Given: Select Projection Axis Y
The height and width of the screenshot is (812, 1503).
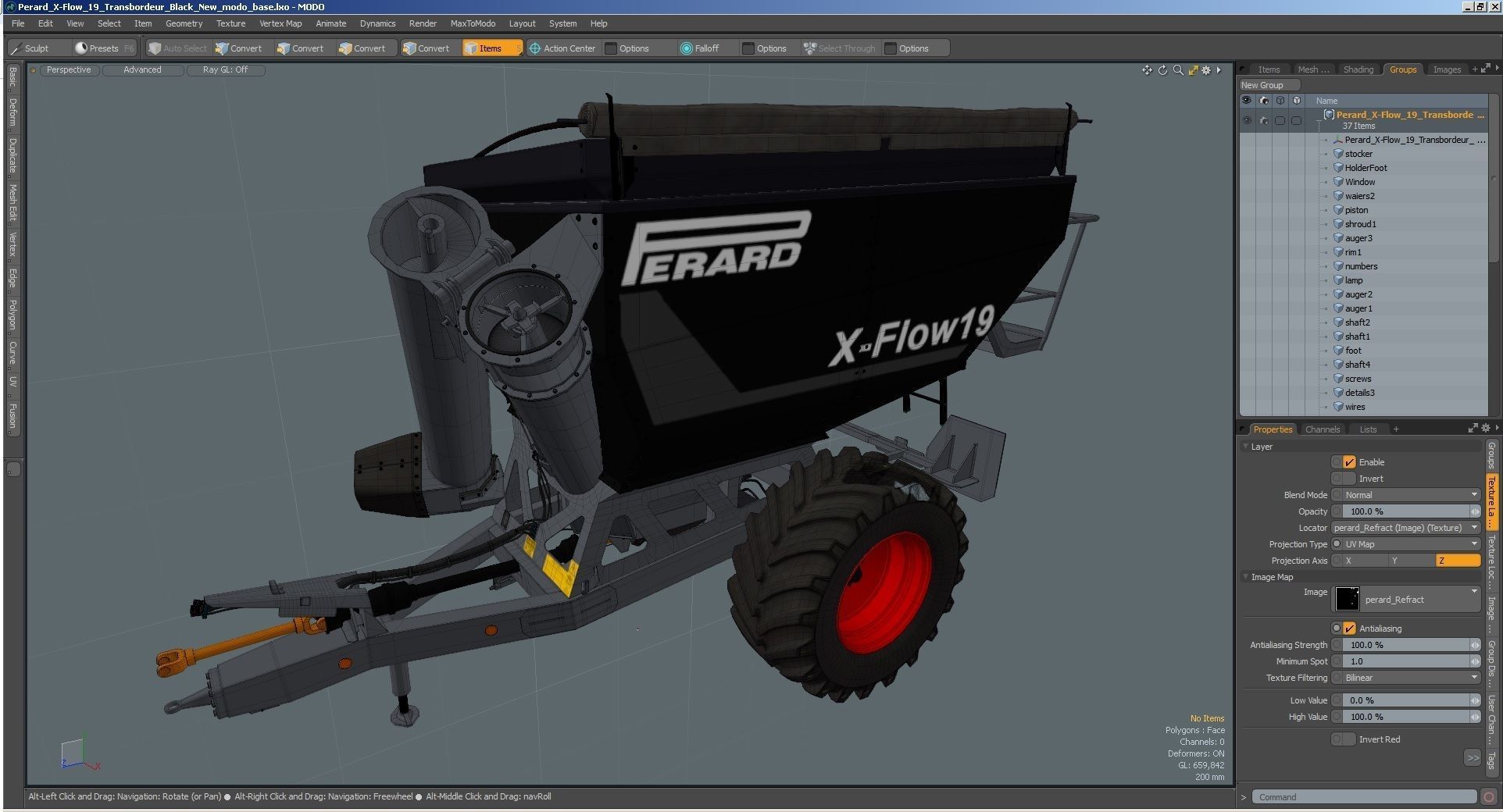Looking at the screenshot, I should (x=1412, y=561).
